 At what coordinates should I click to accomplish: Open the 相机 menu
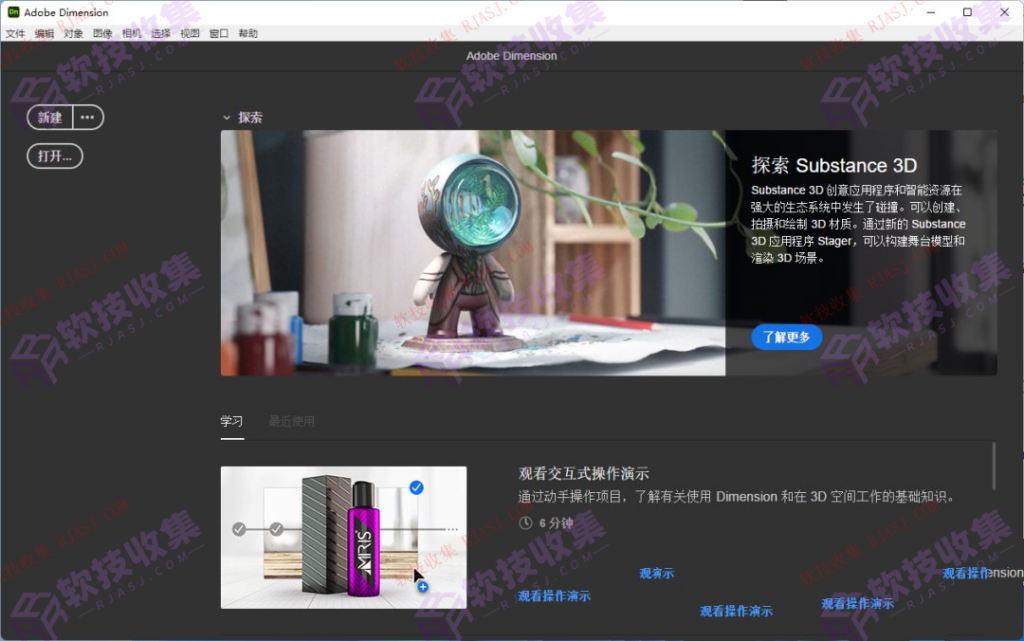coord(131,32)
